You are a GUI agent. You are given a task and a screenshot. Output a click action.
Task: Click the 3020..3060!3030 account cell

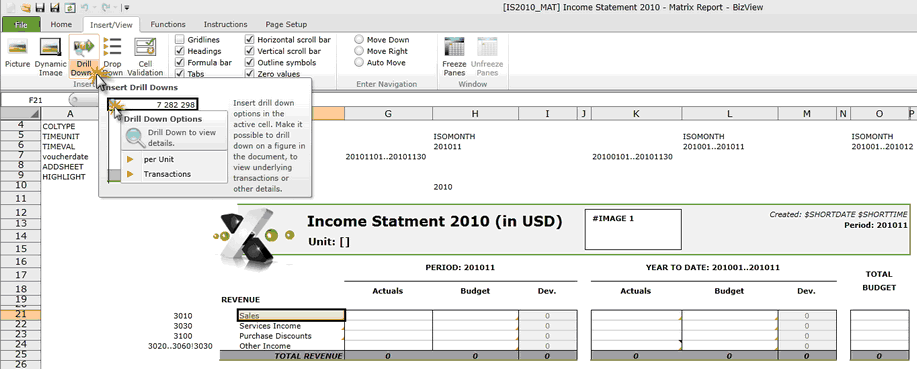tap(181, 346)
